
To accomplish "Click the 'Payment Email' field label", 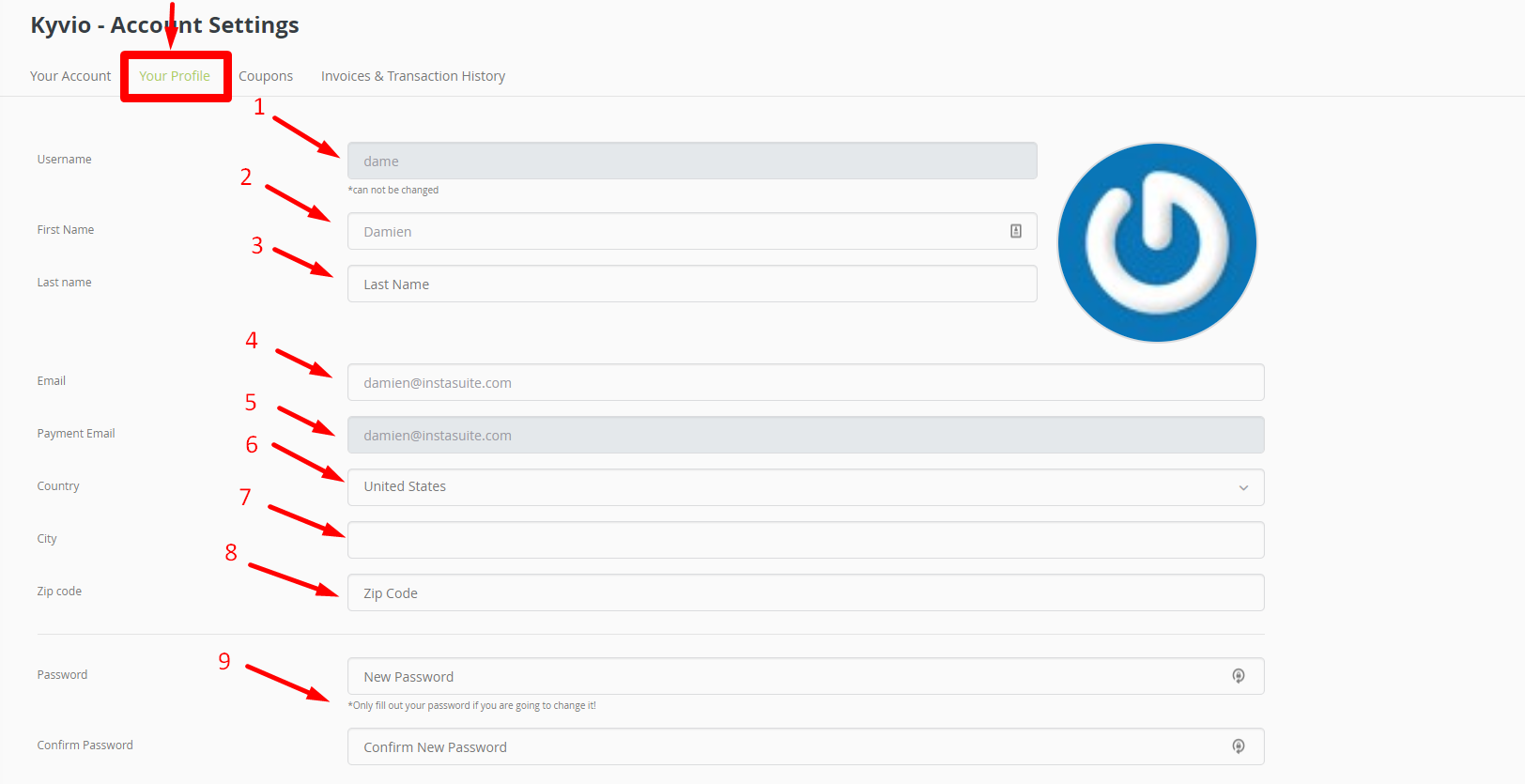I will pos(76,434).
